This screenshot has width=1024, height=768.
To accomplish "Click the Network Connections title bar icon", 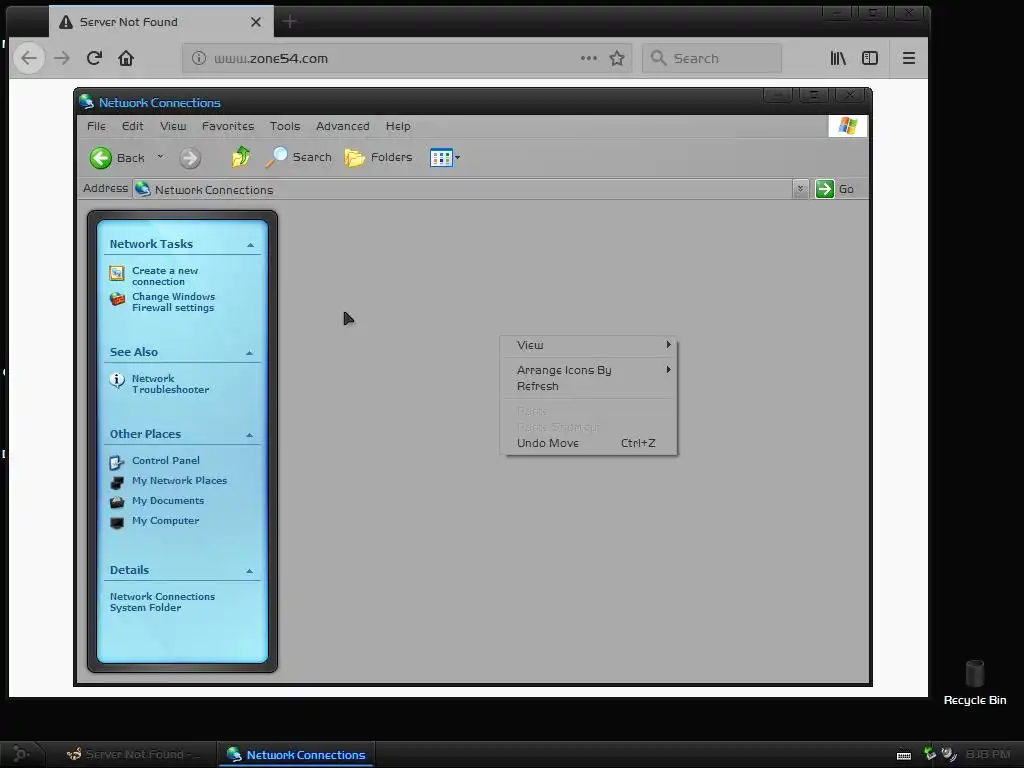I will click(x=86, y=102).
